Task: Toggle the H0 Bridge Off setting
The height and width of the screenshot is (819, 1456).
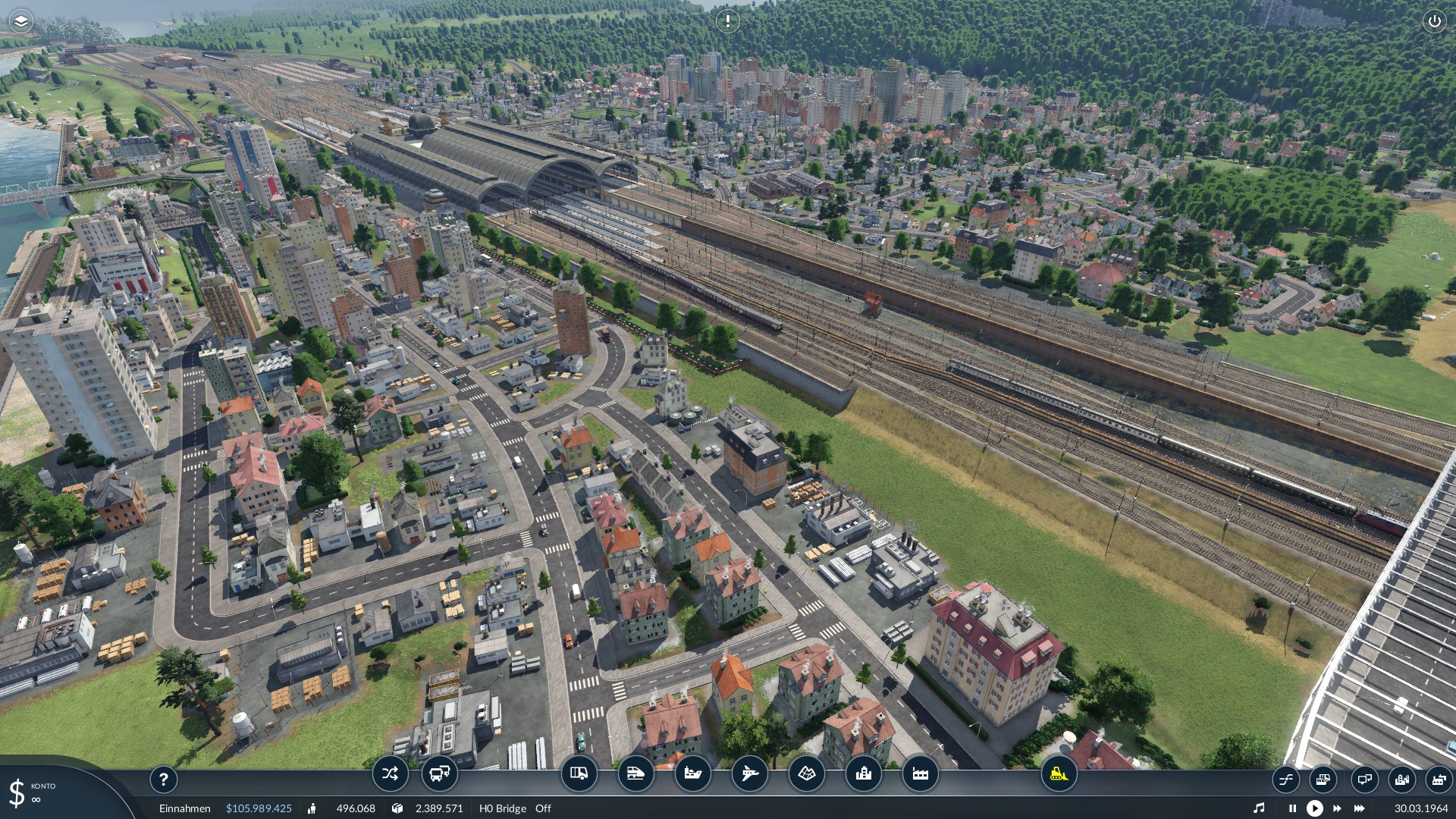Action: pyautogui.click(x=516, y=808)
